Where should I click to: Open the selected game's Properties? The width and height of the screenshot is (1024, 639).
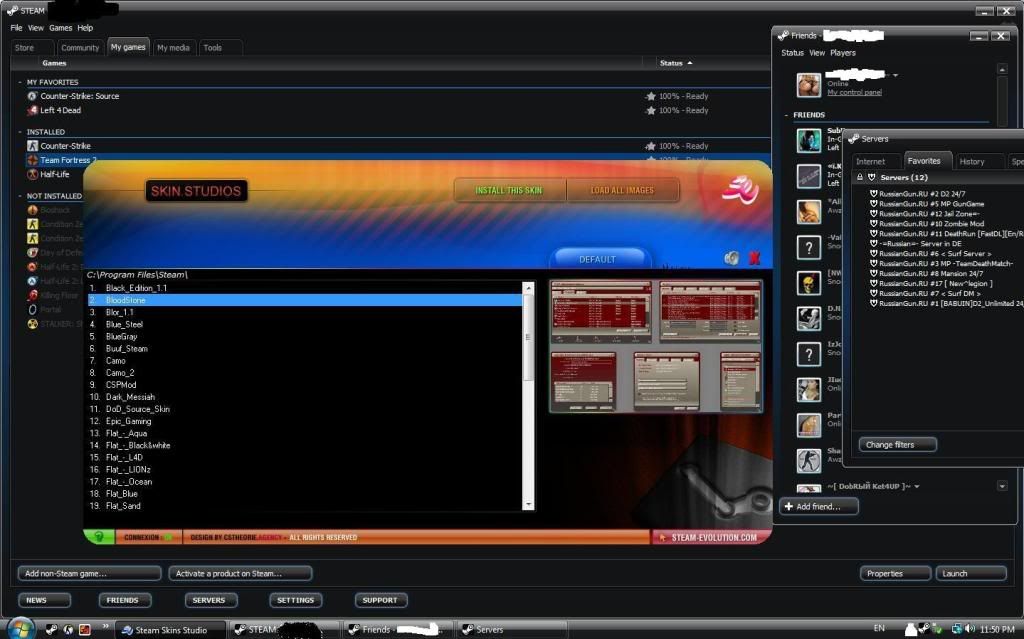[x=895, y=574]
